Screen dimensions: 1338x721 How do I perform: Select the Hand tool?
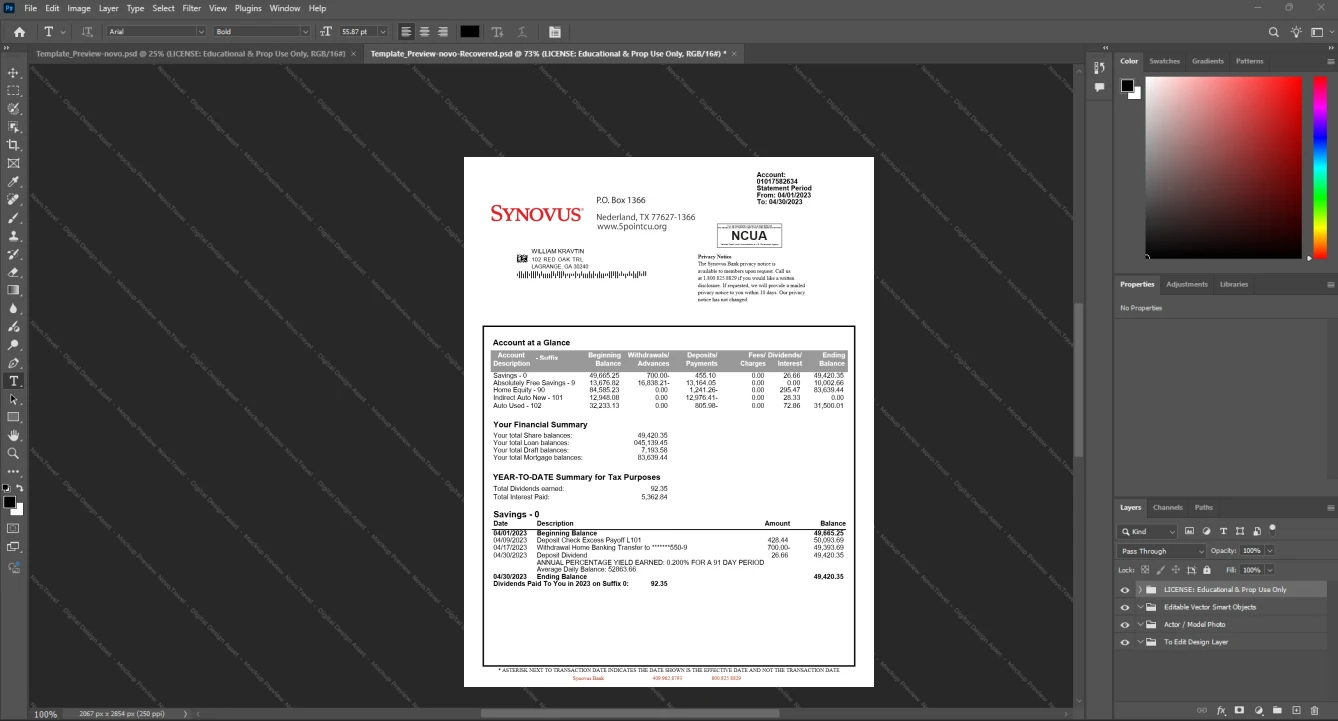point(14,435)
